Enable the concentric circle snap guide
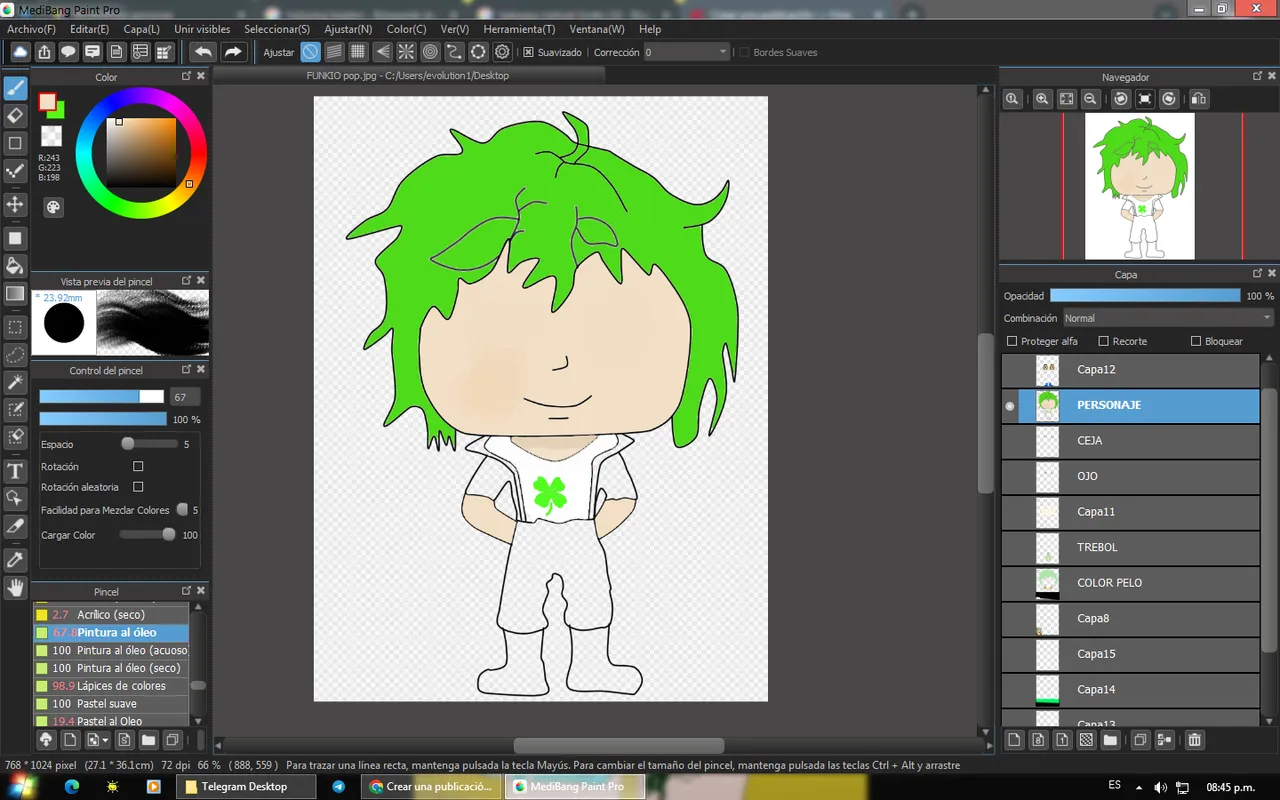 click(x=430, y=52)
